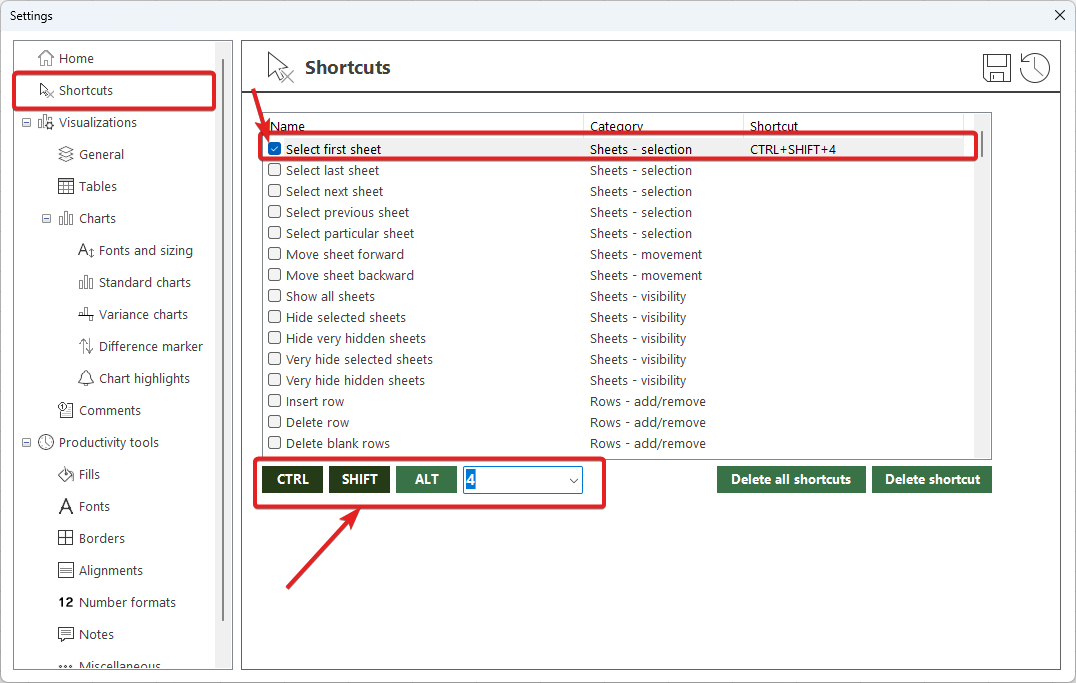
Task: Click the save icon in Shortcuts header
Action: 997,68
